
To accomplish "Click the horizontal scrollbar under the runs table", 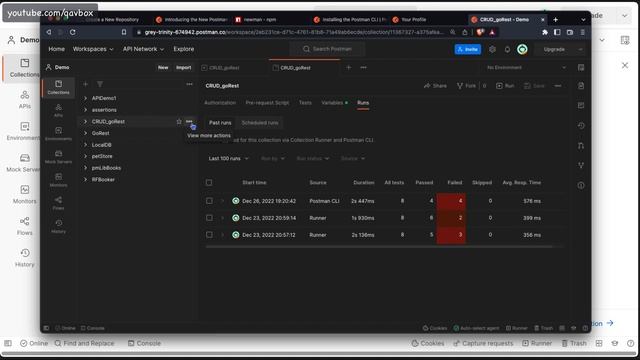I will coord(380,247).
